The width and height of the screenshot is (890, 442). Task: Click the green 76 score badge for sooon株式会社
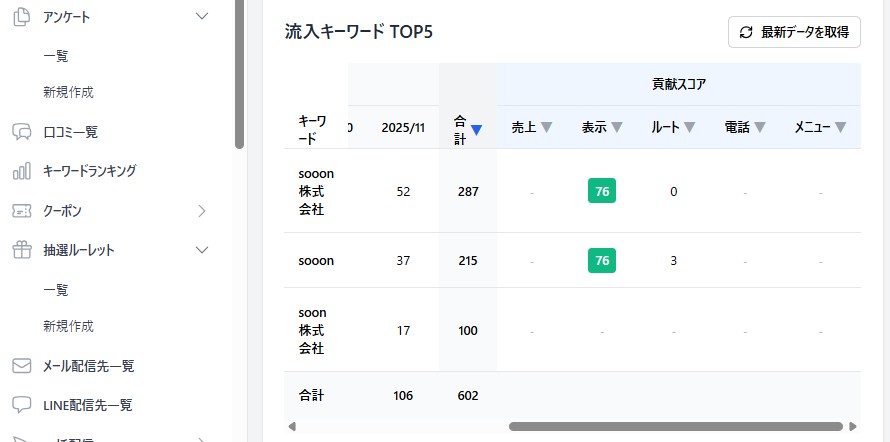[x=602, y=191]
